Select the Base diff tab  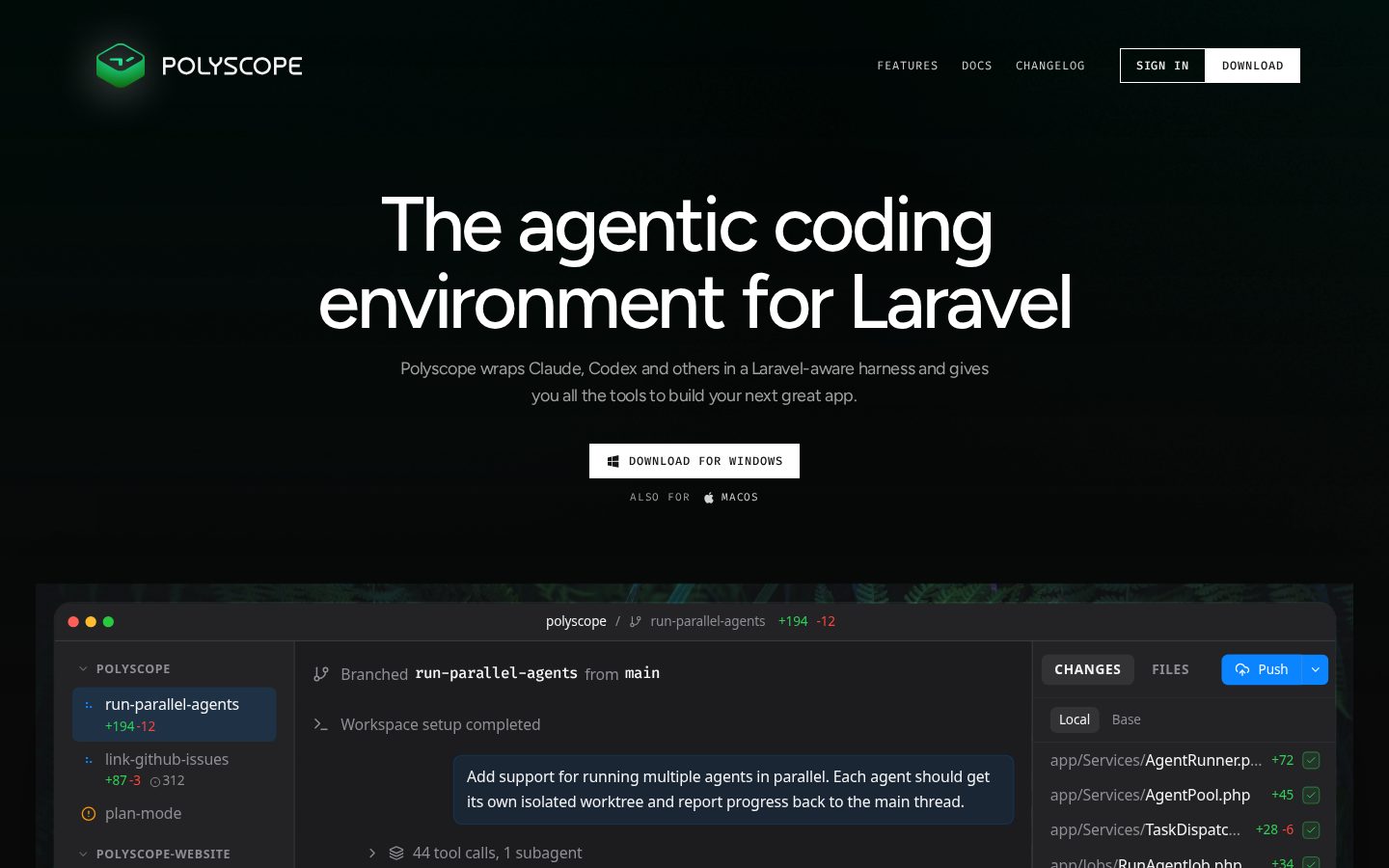coord(1126,719)
